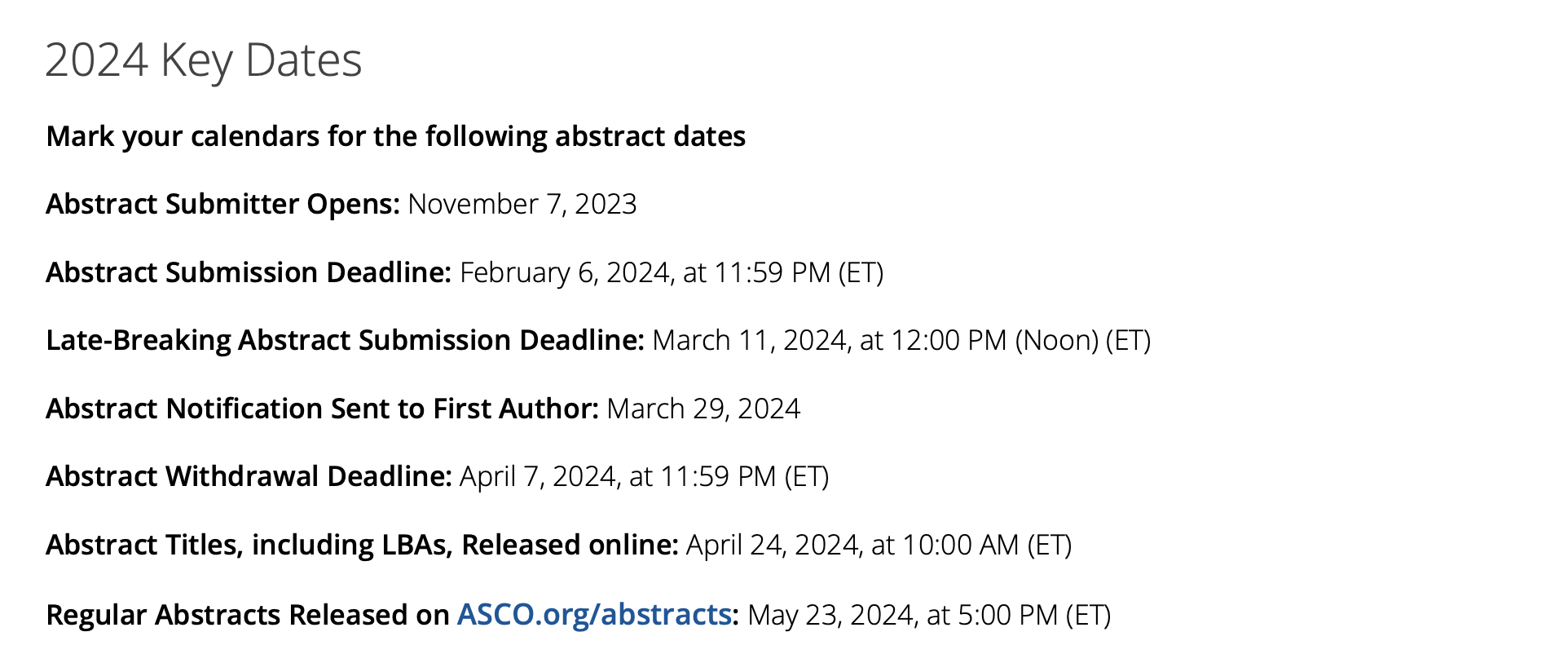This screenshot has height=654, width=1568.
Task: Click '11:59 PM (ET)' in withdrawal deadline line
Action: 744,476
